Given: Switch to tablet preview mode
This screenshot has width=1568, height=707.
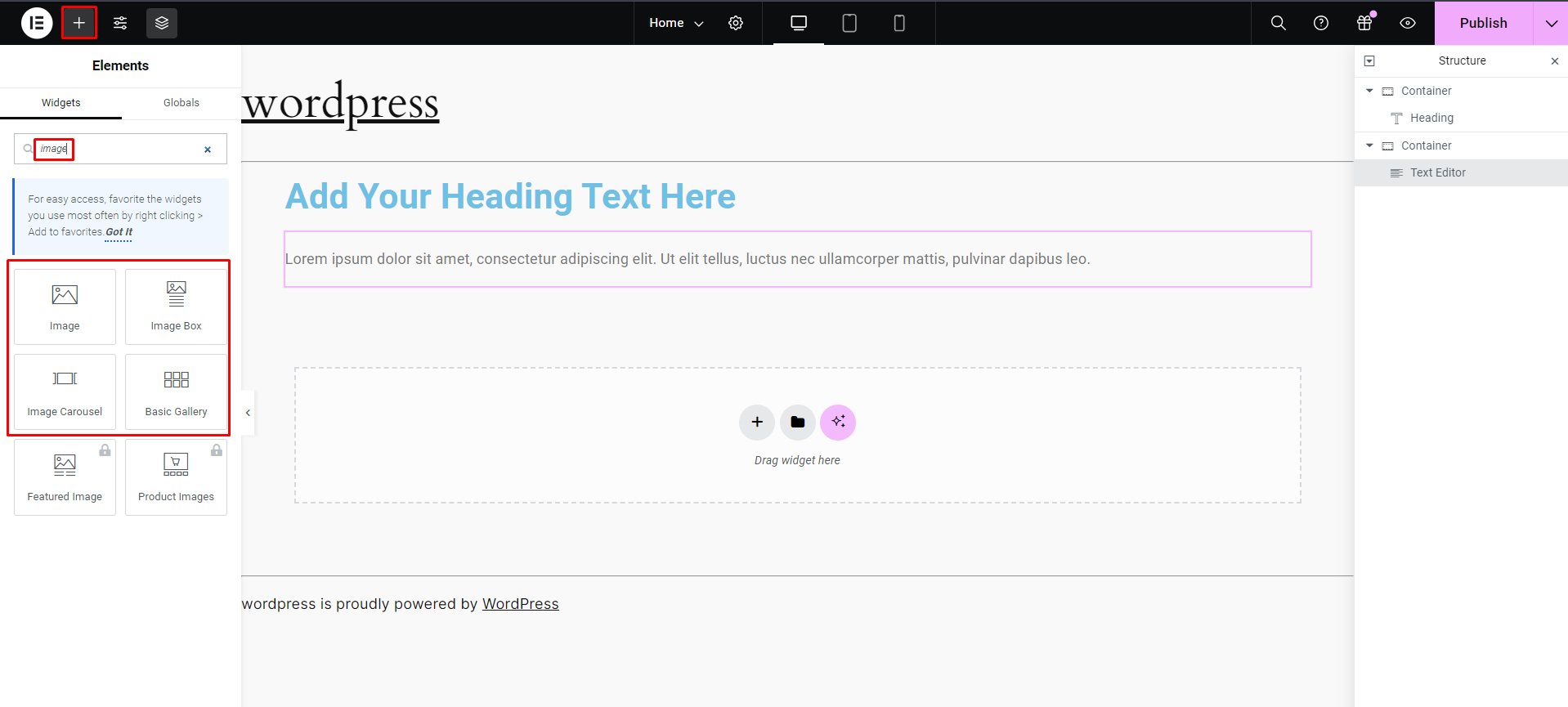Looking at the screenshot, I should (x=849, y=23).
